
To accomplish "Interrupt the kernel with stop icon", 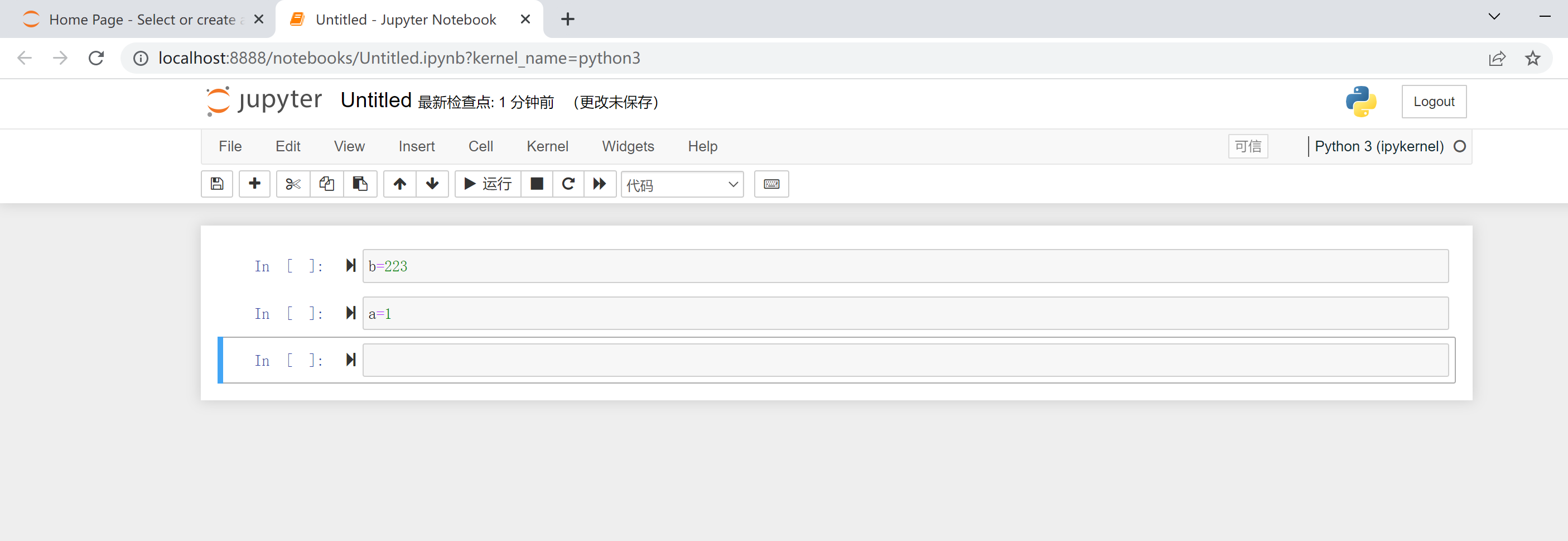I will point(537,184).
